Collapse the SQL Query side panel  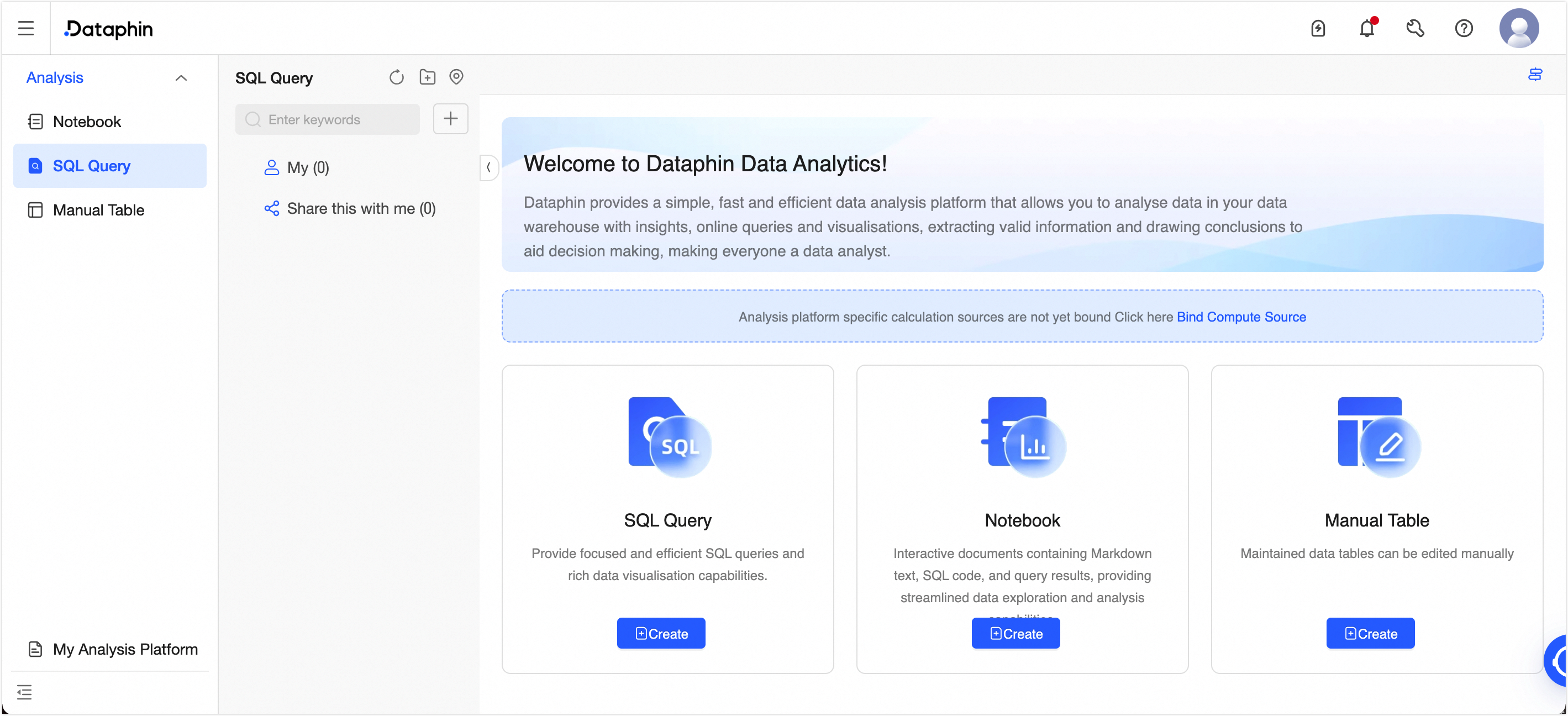488,167
